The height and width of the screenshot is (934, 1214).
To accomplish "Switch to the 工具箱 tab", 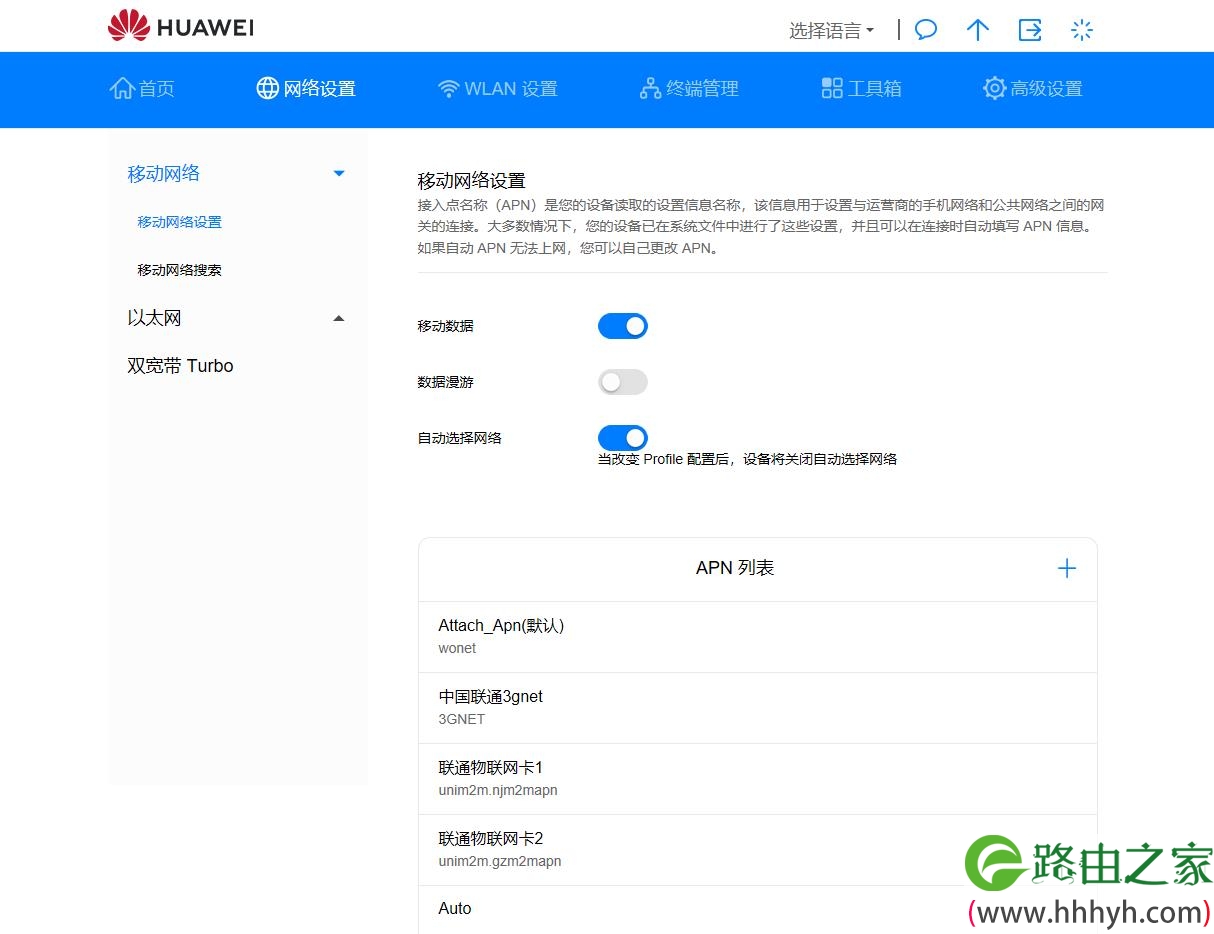I will tap(861, 89).
